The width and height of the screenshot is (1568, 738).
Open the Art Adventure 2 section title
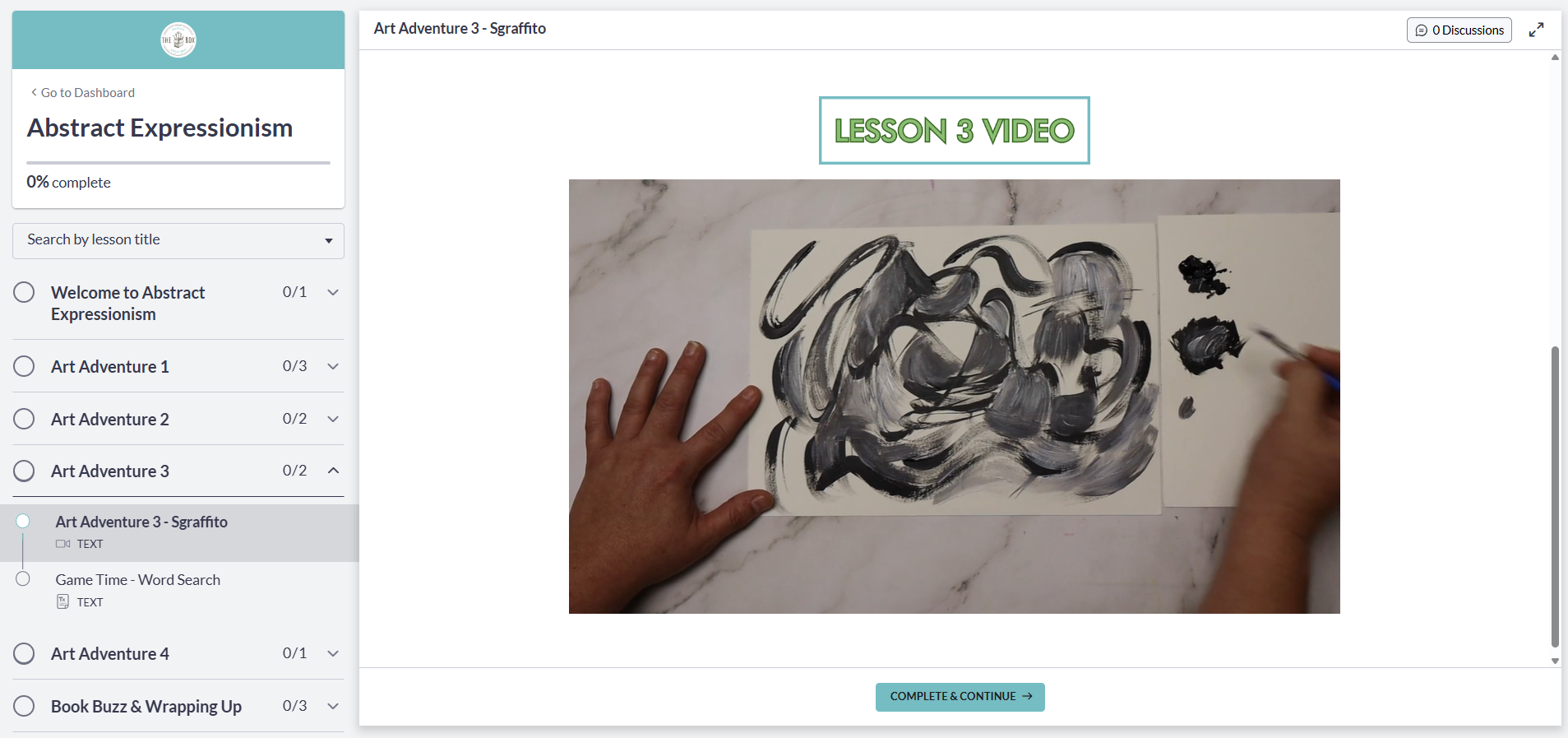tap(110, 420)
